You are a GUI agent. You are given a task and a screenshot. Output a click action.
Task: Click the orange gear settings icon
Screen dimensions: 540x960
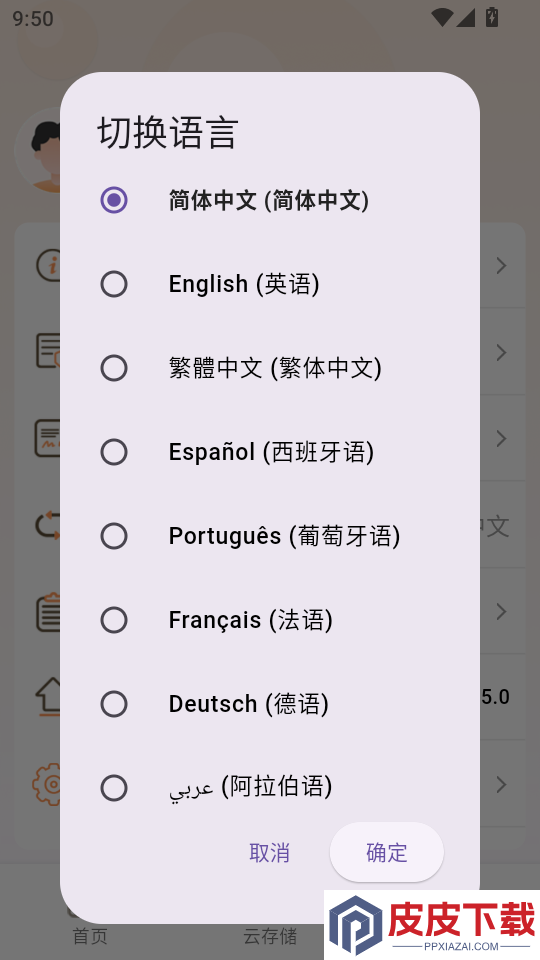pyautogui.click(x=47, y=784)
